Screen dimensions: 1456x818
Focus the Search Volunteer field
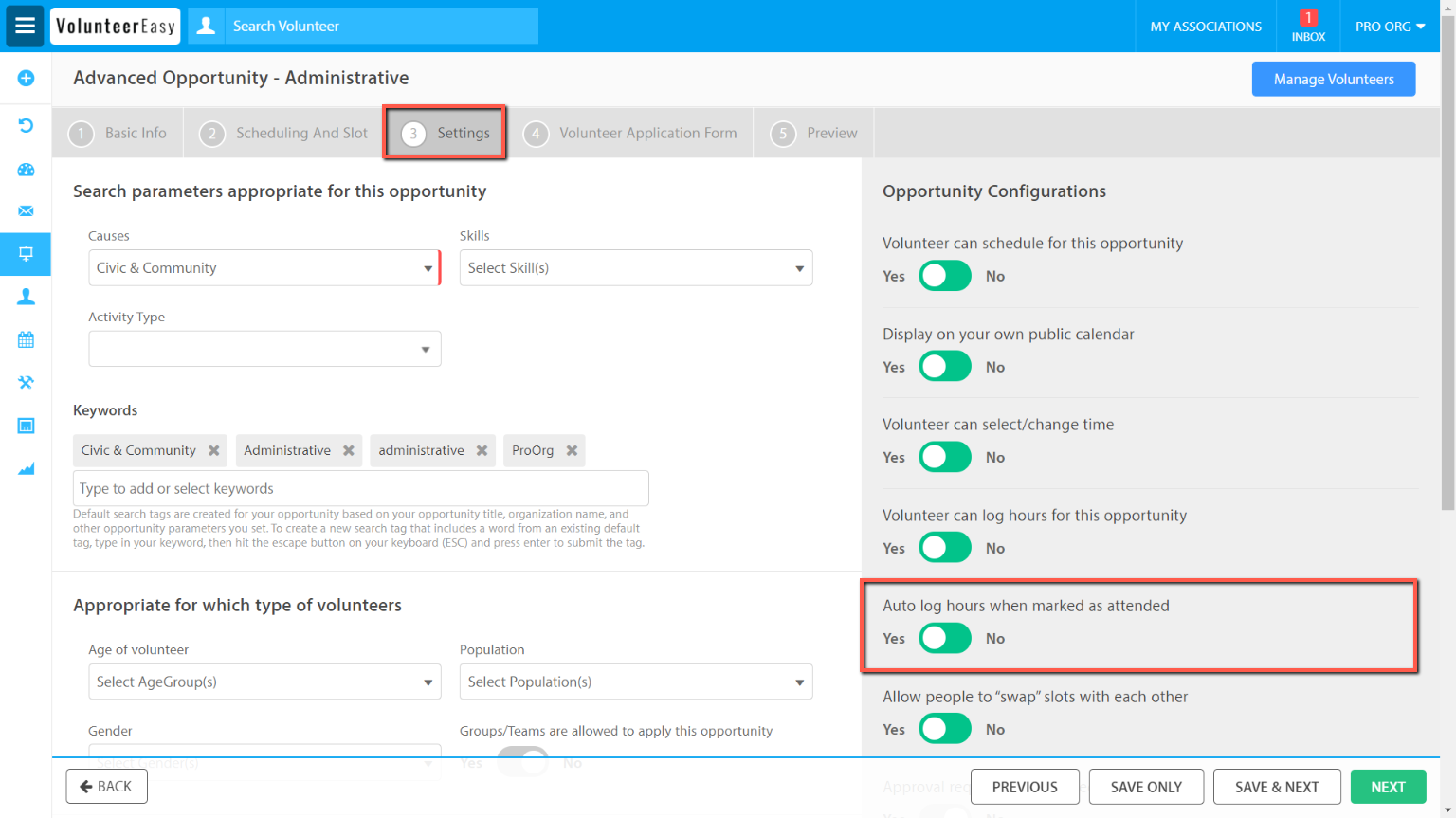click(x=381, y=26)
